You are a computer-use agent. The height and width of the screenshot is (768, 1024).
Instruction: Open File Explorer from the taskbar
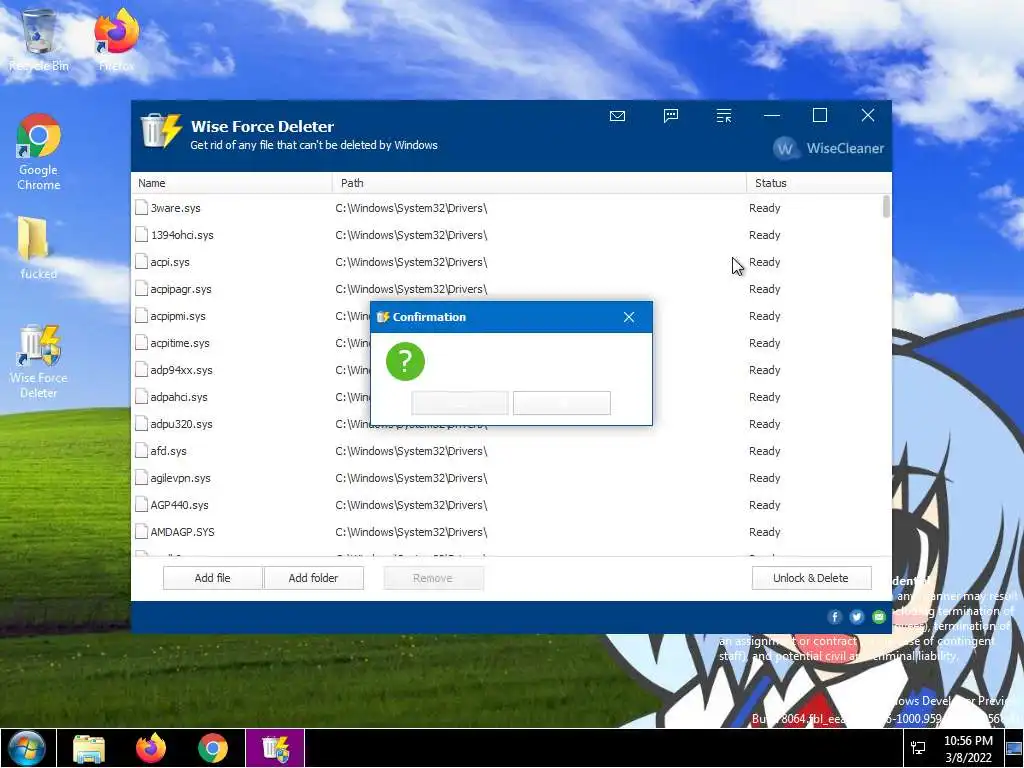pyautogui.click(x=89, y=748)
